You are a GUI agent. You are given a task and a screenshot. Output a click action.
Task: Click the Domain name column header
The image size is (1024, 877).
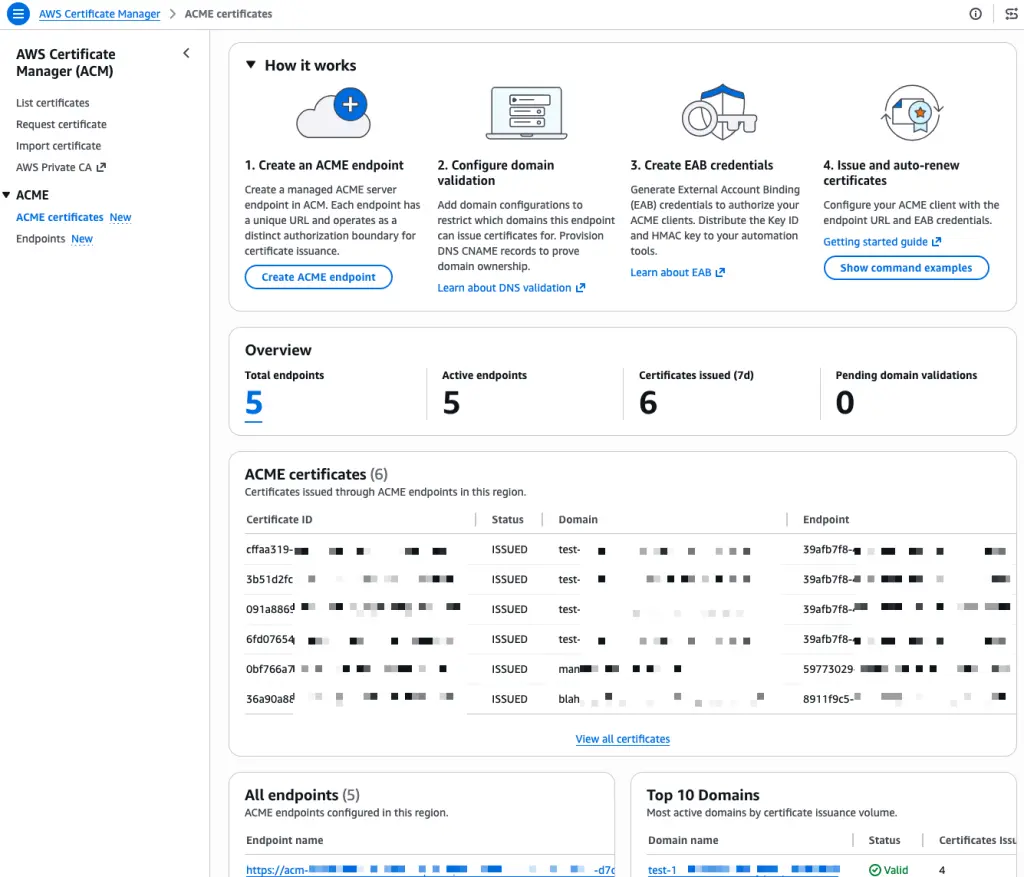[682, 840]
